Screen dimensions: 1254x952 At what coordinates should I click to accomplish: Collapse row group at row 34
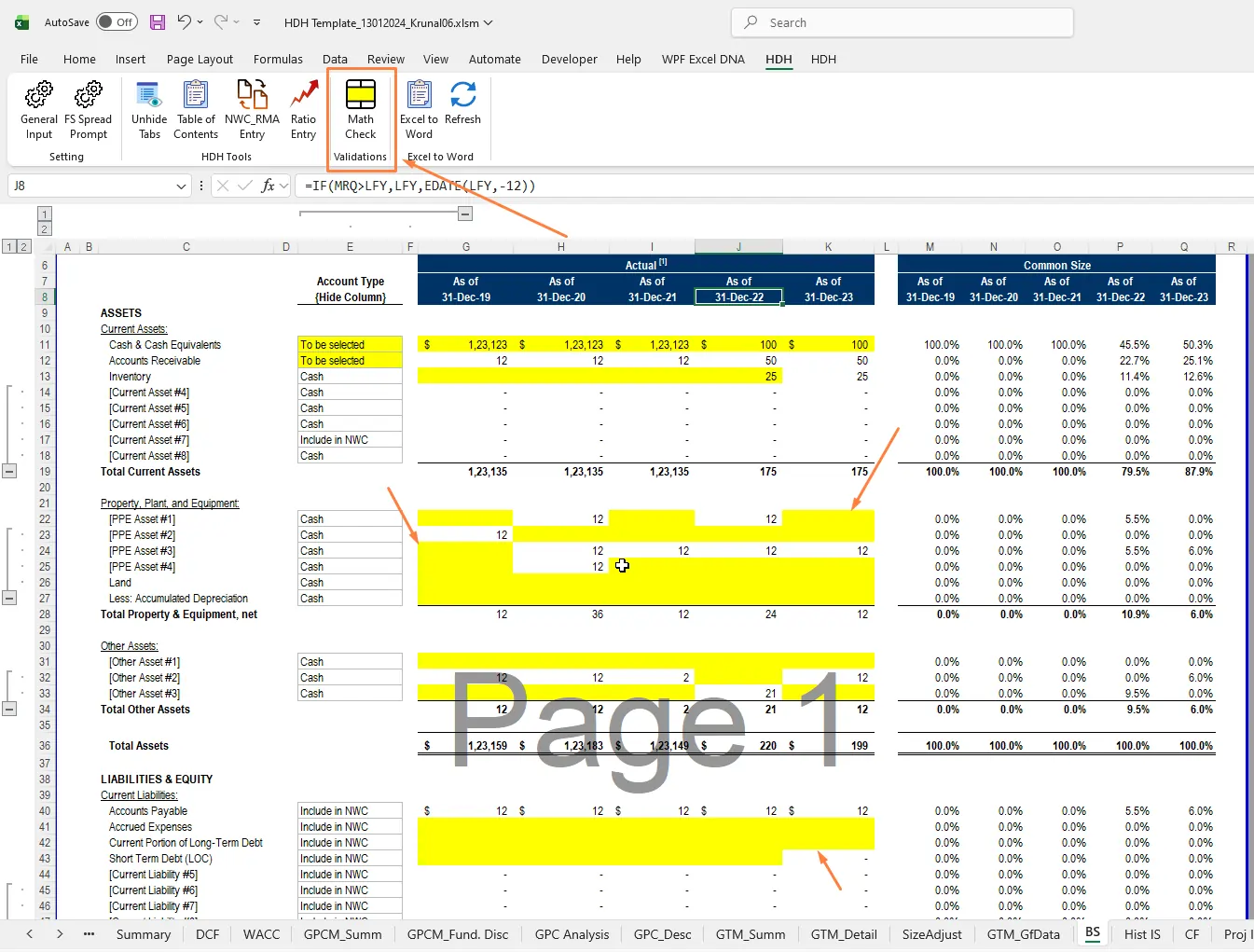[x=9, y=710]
